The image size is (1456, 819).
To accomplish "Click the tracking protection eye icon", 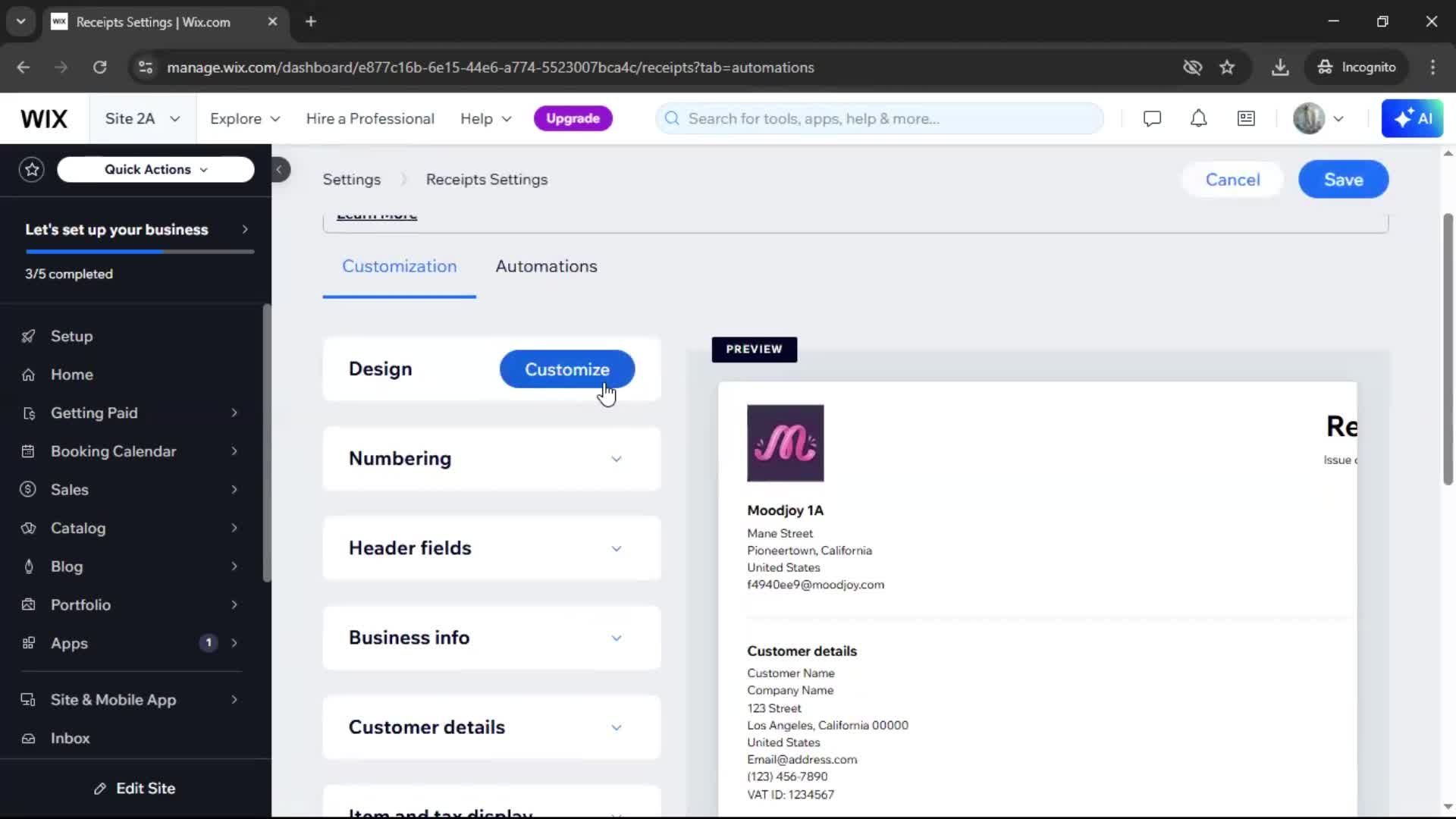I will tap(1192, 67).
